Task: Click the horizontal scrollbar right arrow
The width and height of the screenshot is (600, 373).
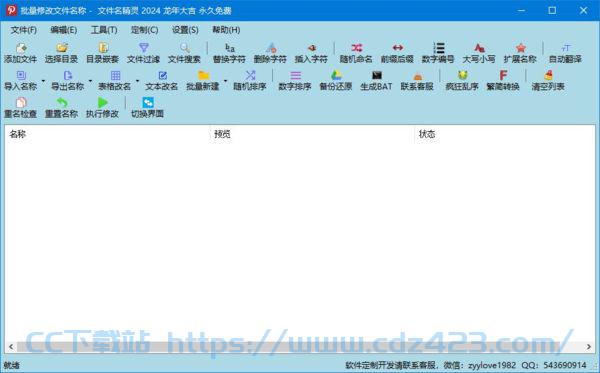Action: tap(589, 347)
